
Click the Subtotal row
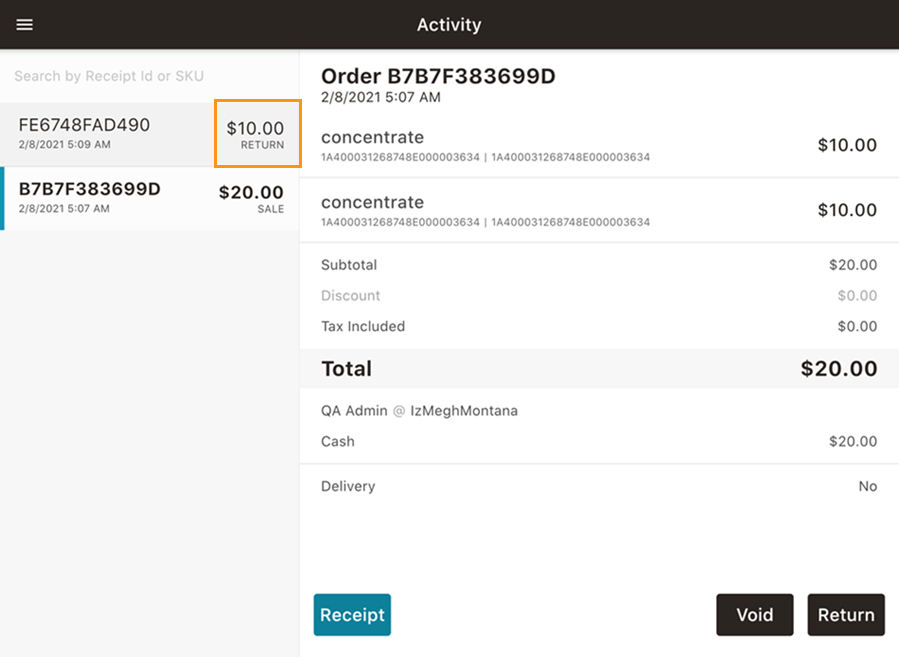[599, 265]
